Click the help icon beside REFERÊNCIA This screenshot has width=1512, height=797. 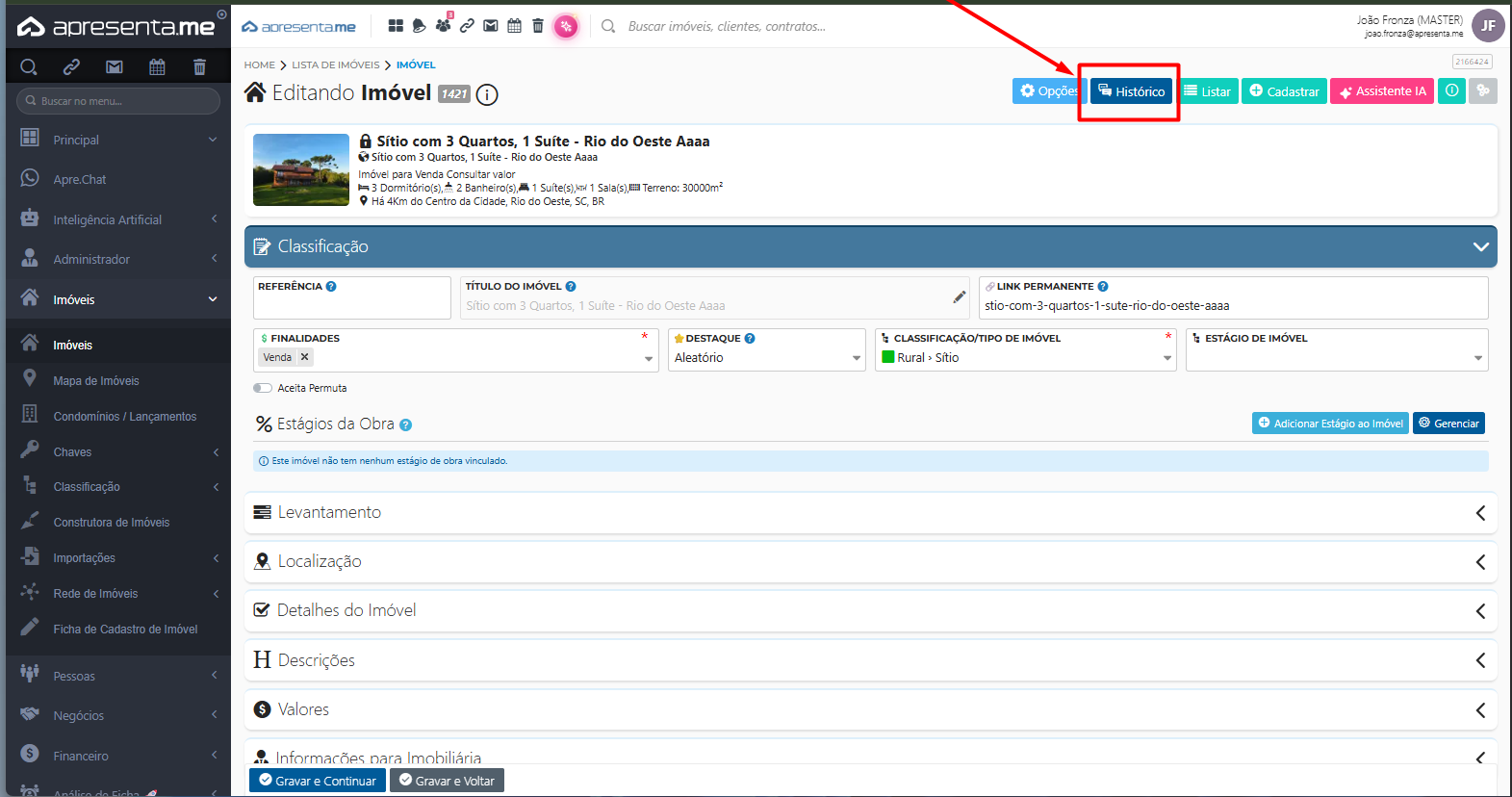(x=331, y=286)
